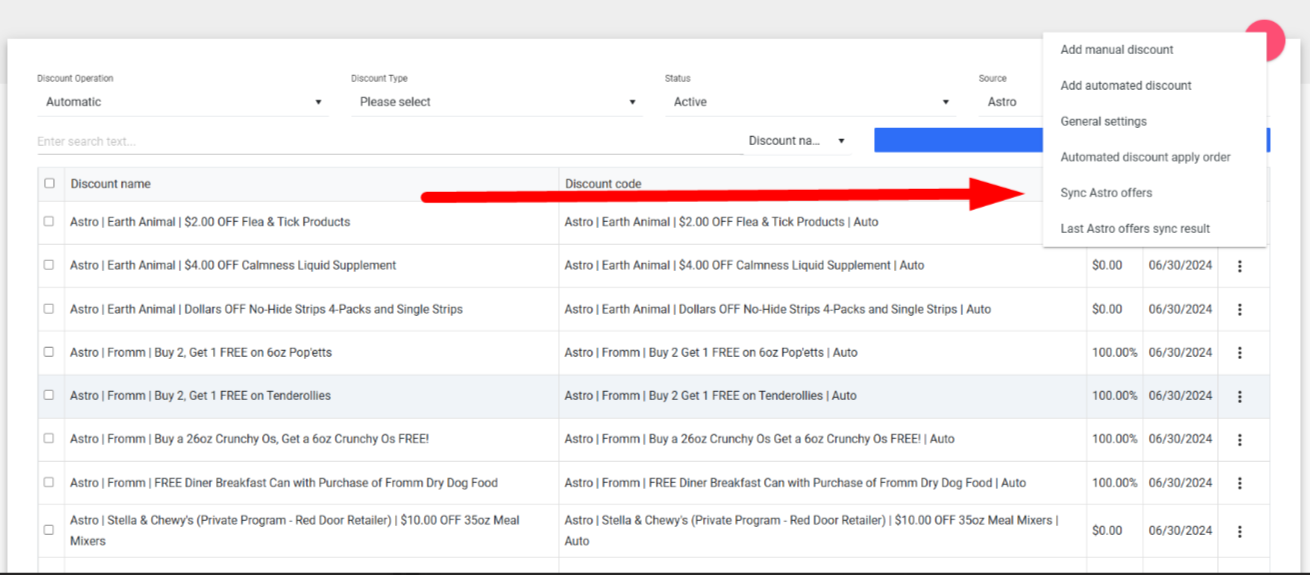Open row menu for Buy 2 Get 1 FREE Pop'etts

(x=1240, y=353)
